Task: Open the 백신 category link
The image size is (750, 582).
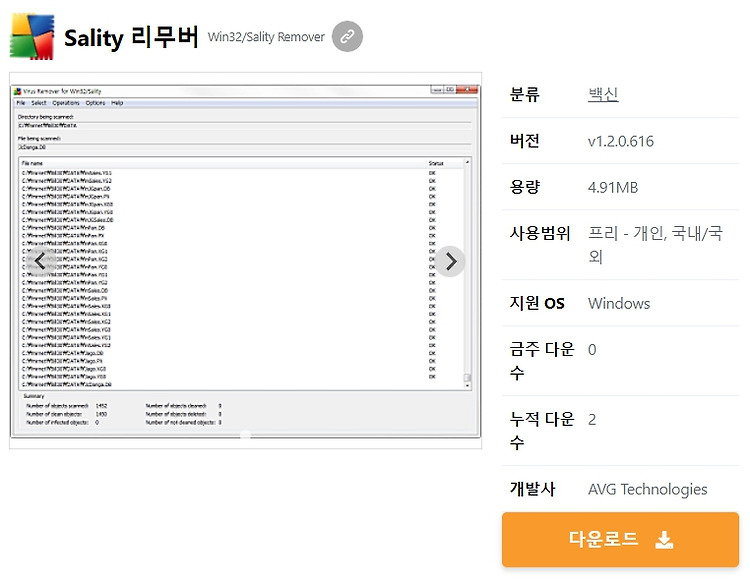Action: 603,94
